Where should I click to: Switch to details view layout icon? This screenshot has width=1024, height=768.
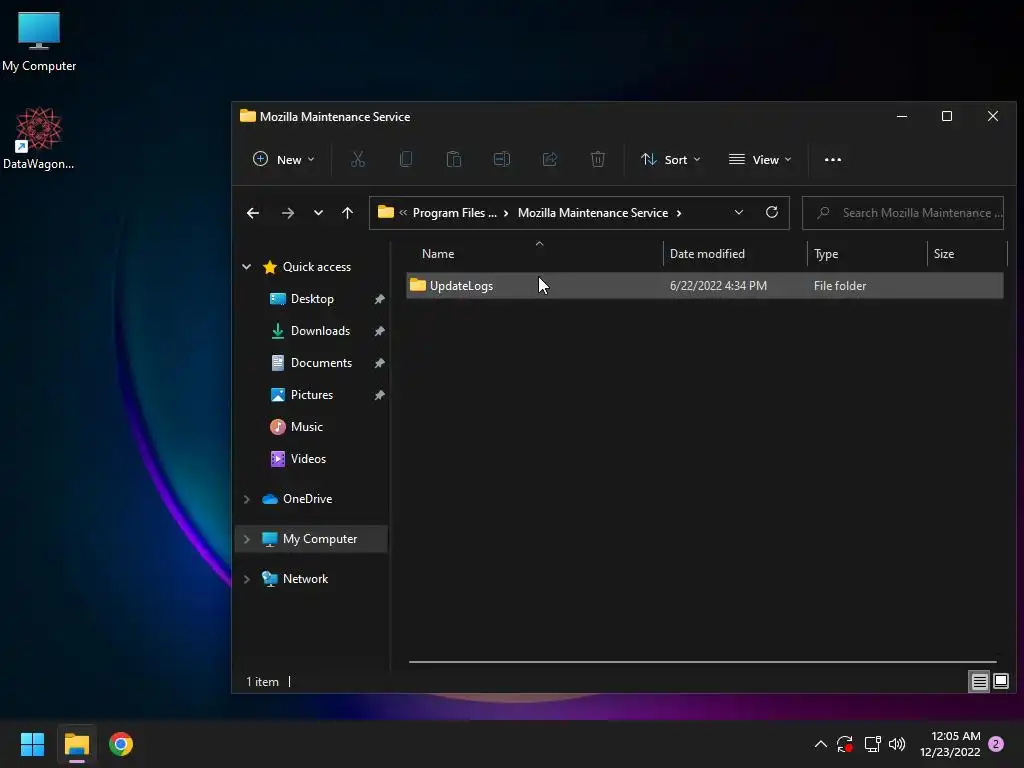pos(980,682)
